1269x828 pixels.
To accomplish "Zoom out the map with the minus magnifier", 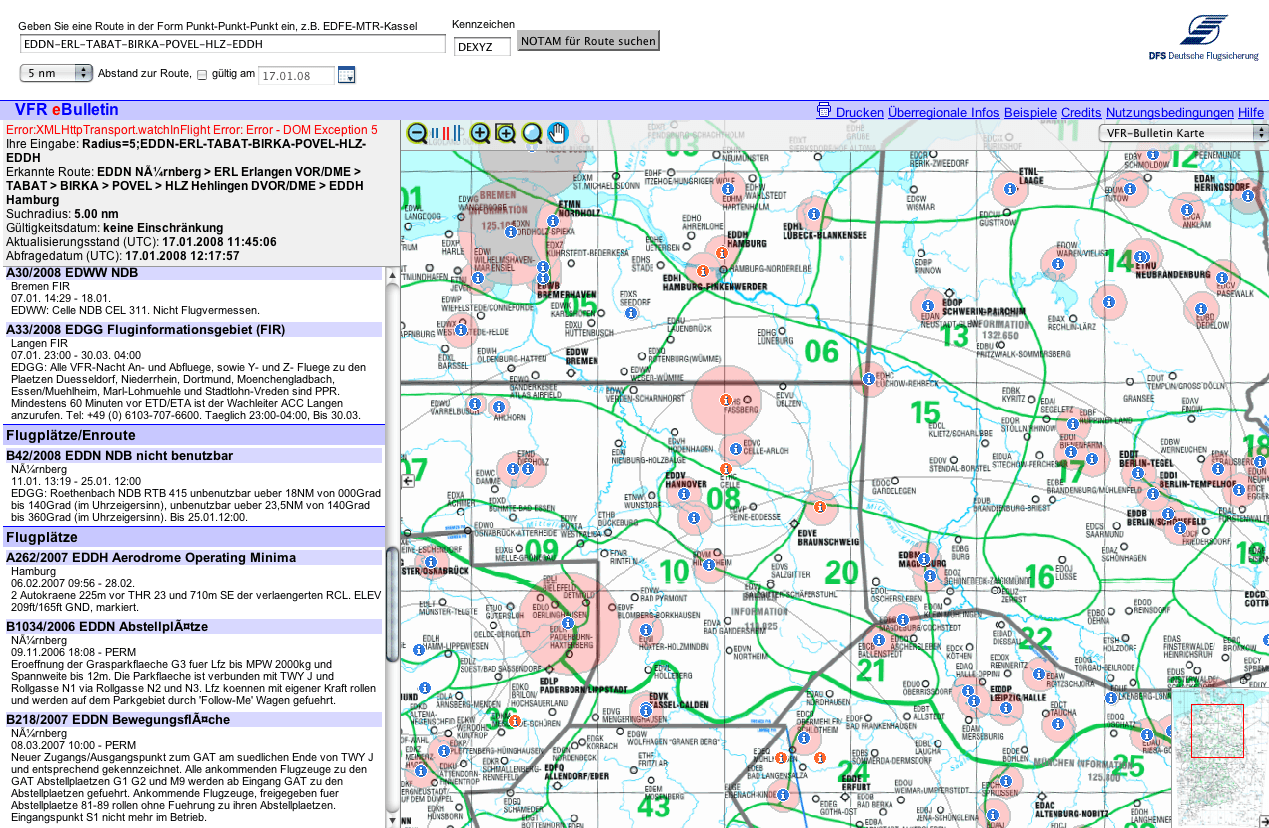I will (417, 133).
